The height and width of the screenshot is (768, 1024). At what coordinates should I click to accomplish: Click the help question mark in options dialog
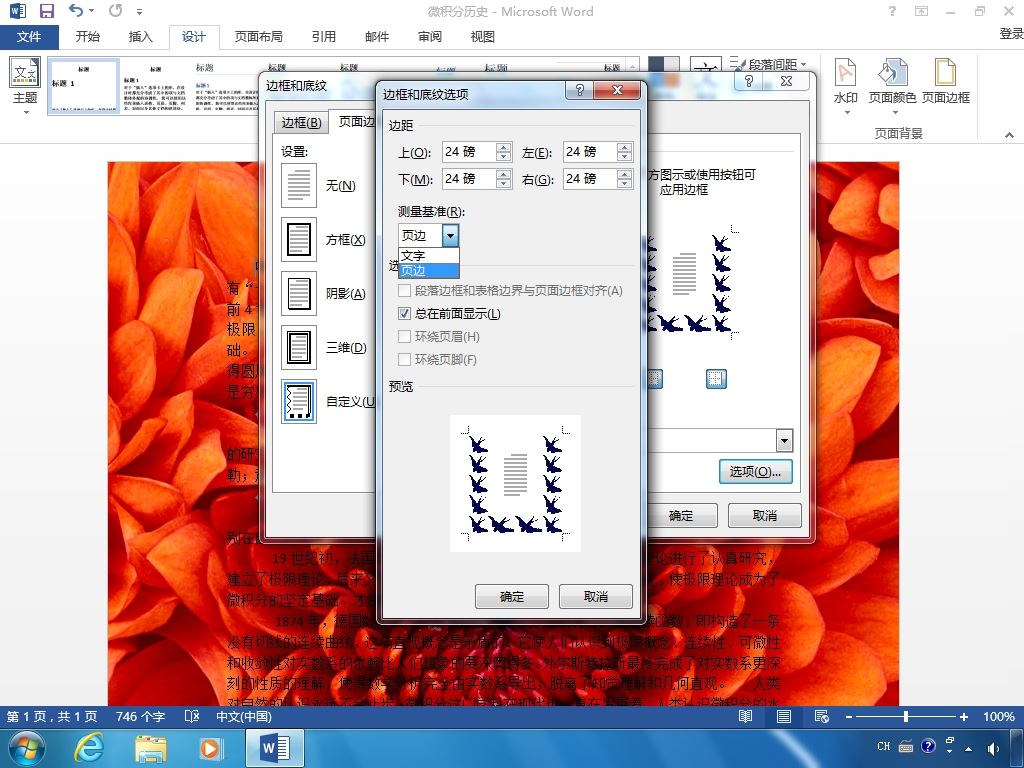[579, 90]
